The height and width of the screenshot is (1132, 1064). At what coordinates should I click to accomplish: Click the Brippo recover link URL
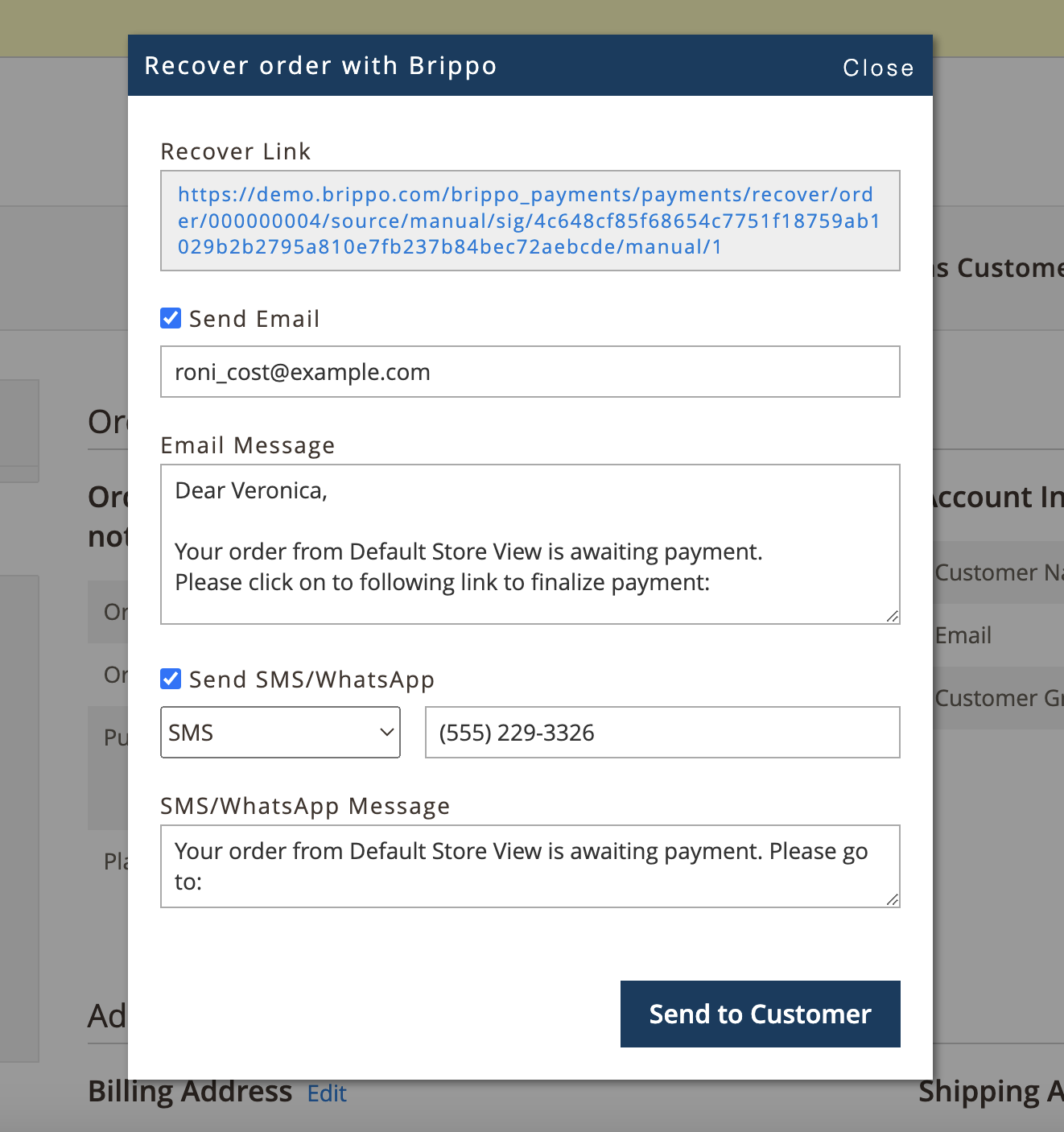tap(529, 221)
